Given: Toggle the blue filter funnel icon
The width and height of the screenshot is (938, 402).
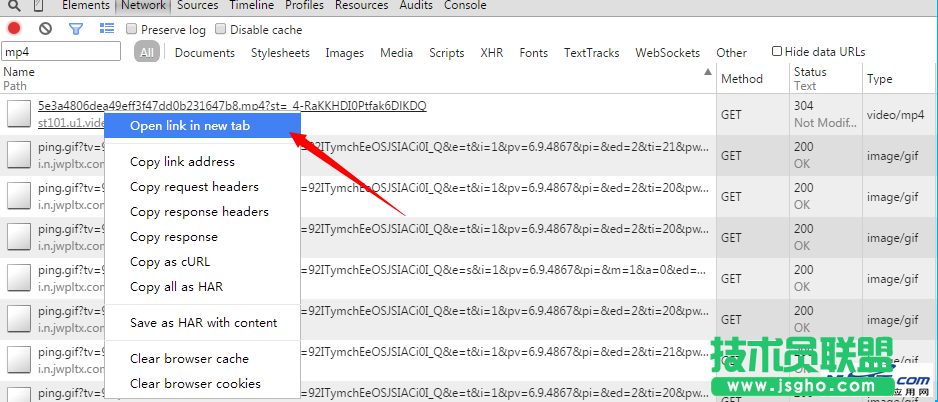Looking at the screenshot, I should point(75,28).
